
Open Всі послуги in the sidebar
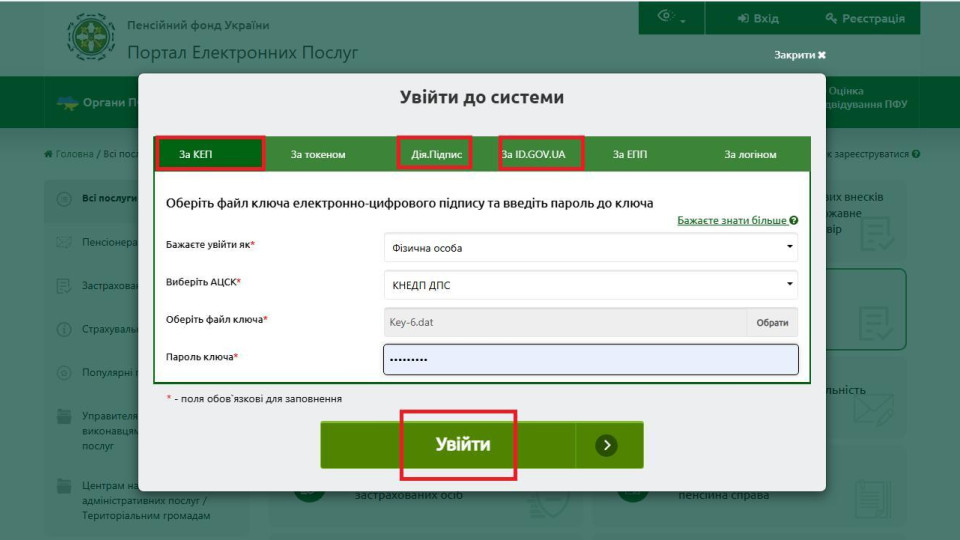click(x=109, y=198)
